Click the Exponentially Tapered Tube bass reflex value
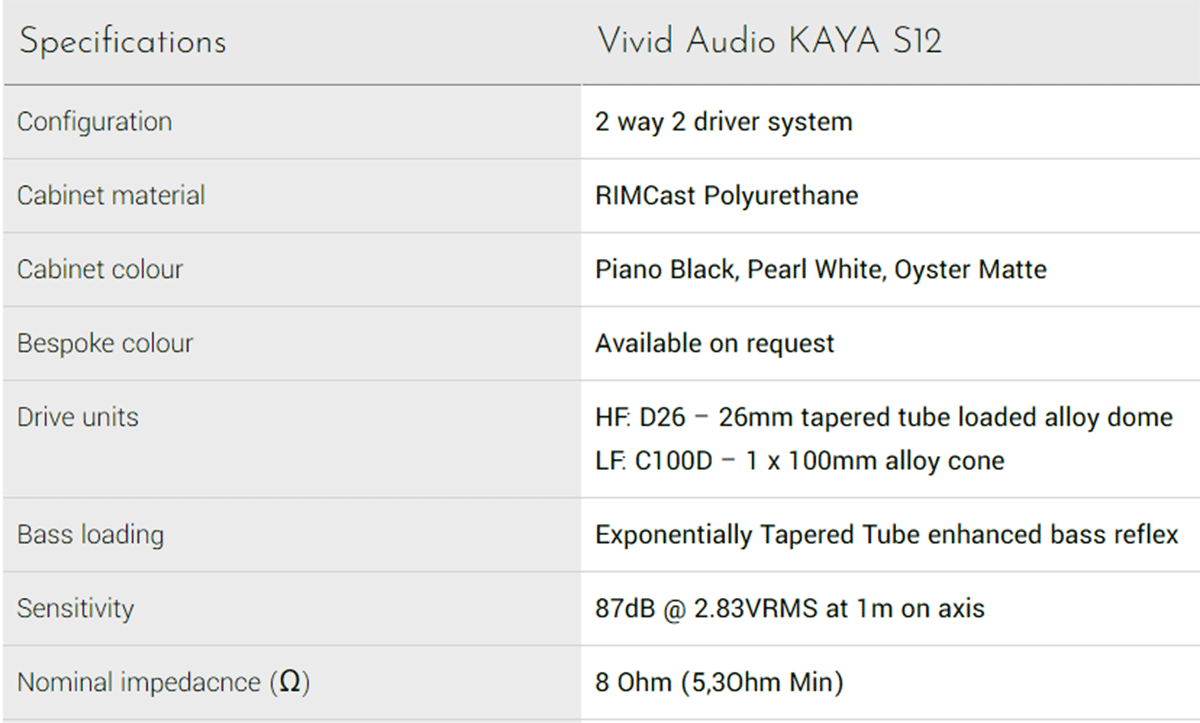The height and width of the screenshot is (723, 1200). coord(887,535)
